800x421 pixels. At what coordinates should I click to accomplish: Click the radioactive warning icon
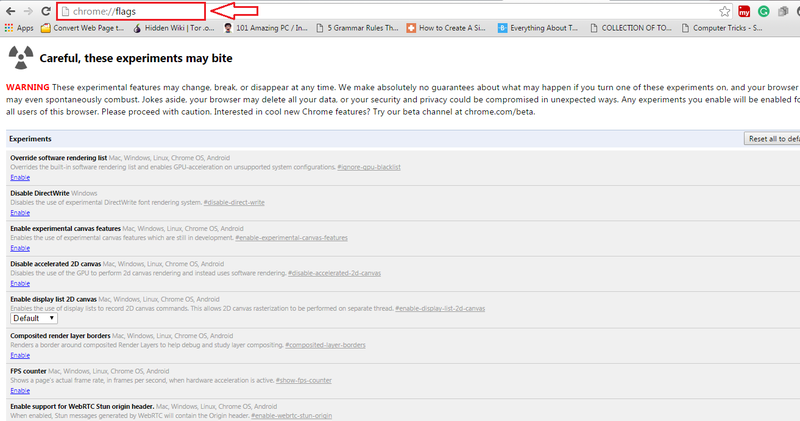click(20, 57)
